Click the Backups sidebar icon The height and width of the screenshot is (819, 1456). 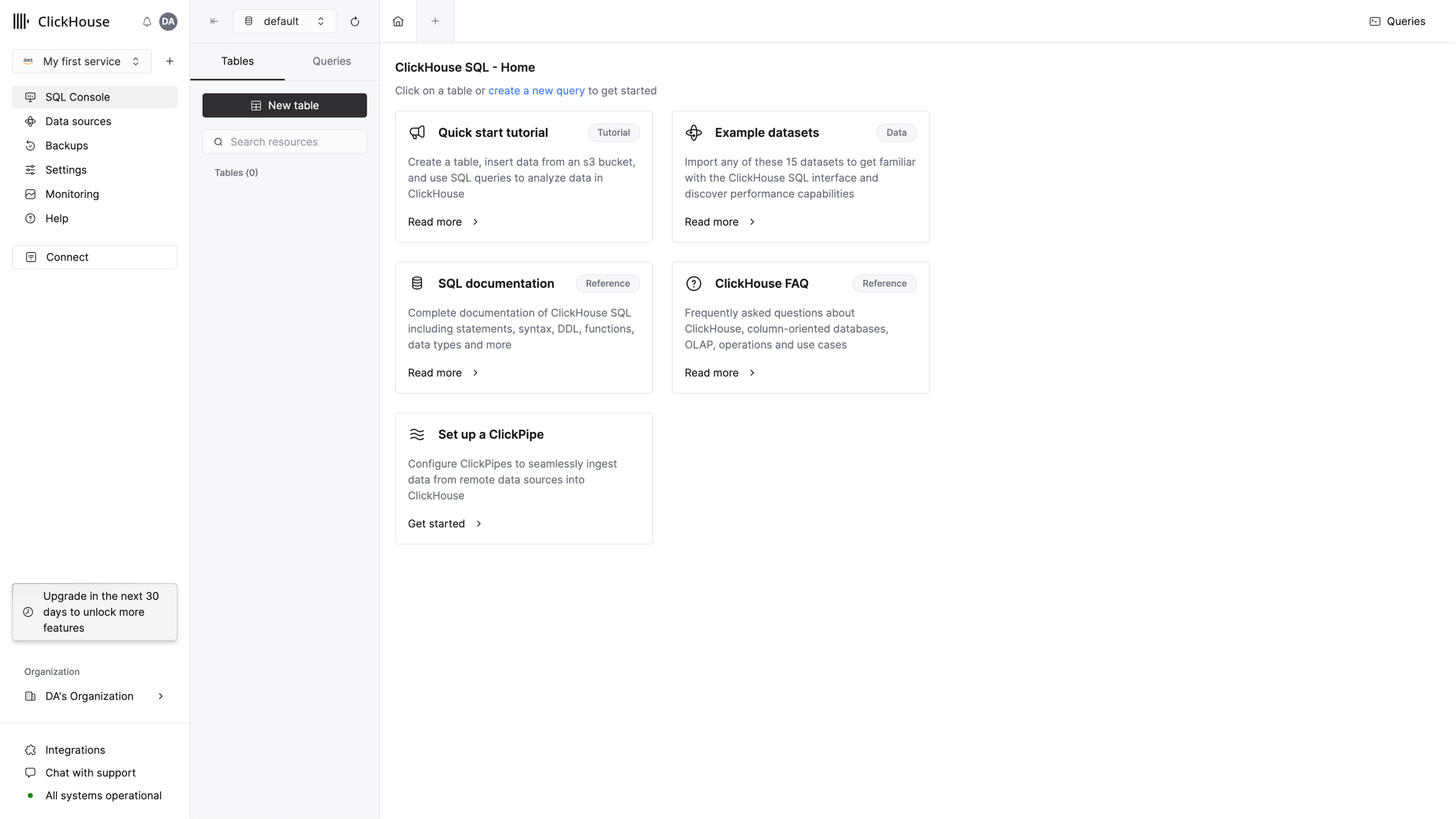[x=30, y=145]
